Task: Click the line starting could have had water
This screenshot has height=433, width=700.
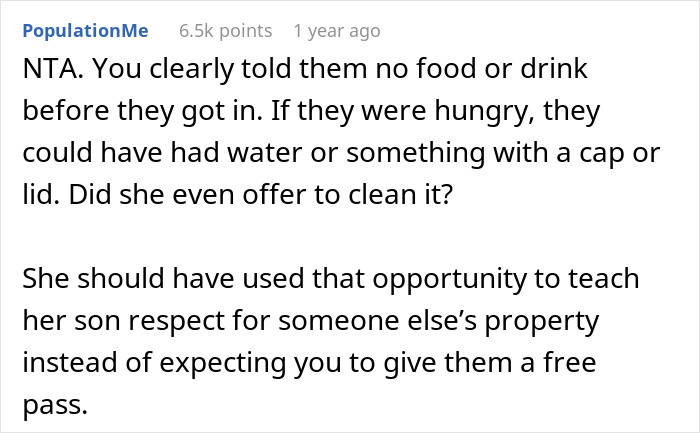Action: click(341, 153)
